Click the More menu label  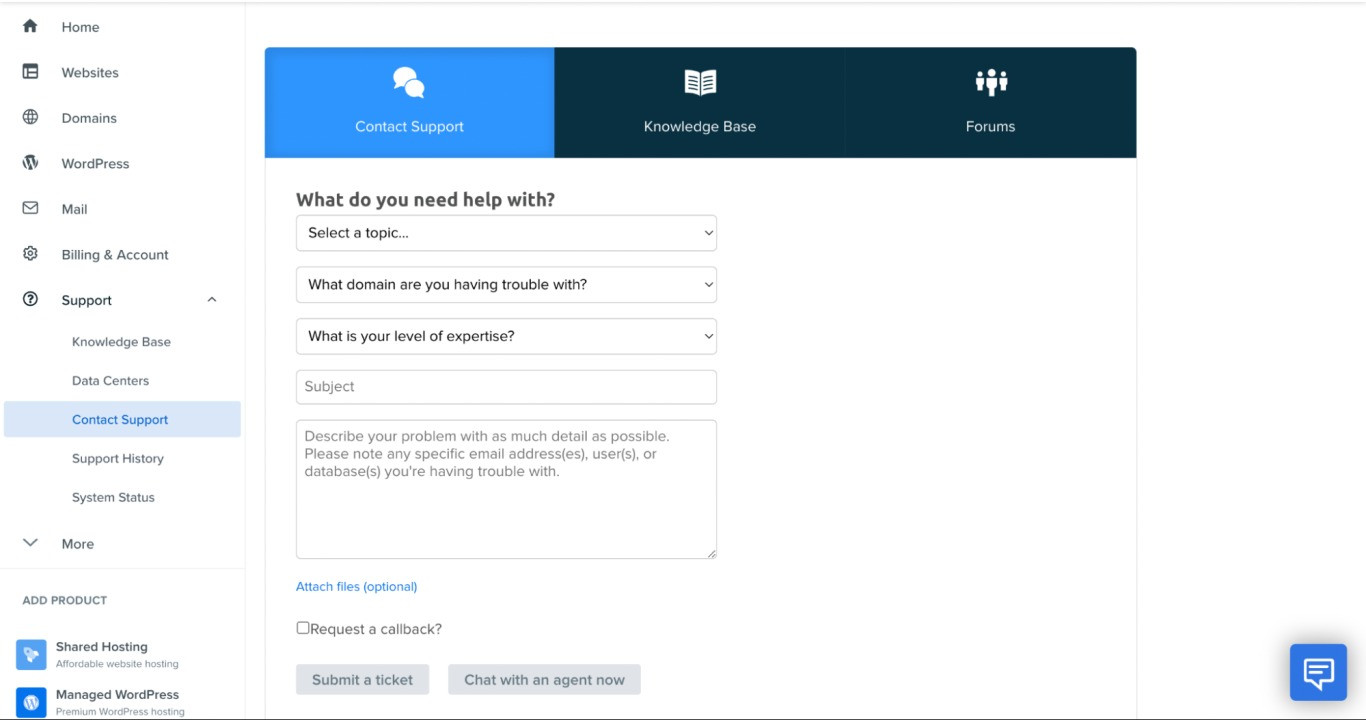pyautogui.click(x=78, y=544)
